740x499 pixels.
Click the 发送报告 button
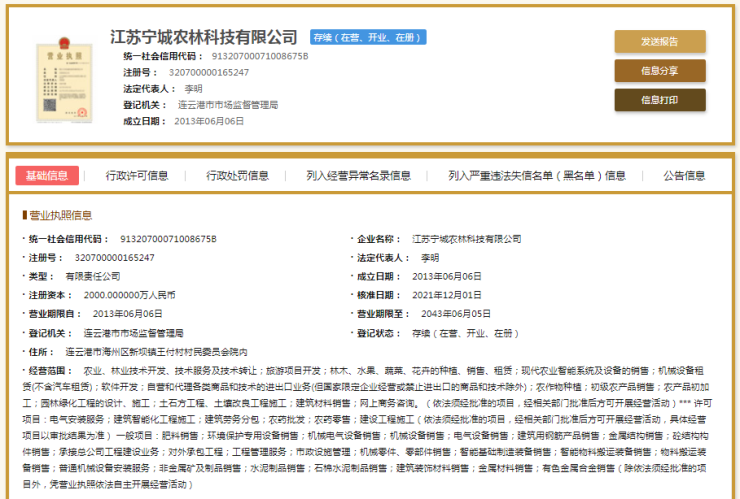(x=659, y=42)
